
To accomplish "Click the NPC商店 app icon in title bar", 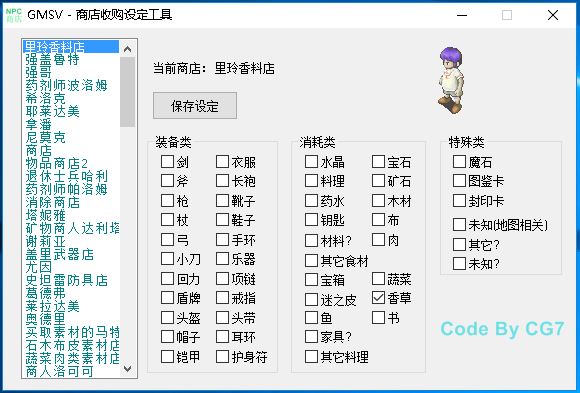I will 14,15.
